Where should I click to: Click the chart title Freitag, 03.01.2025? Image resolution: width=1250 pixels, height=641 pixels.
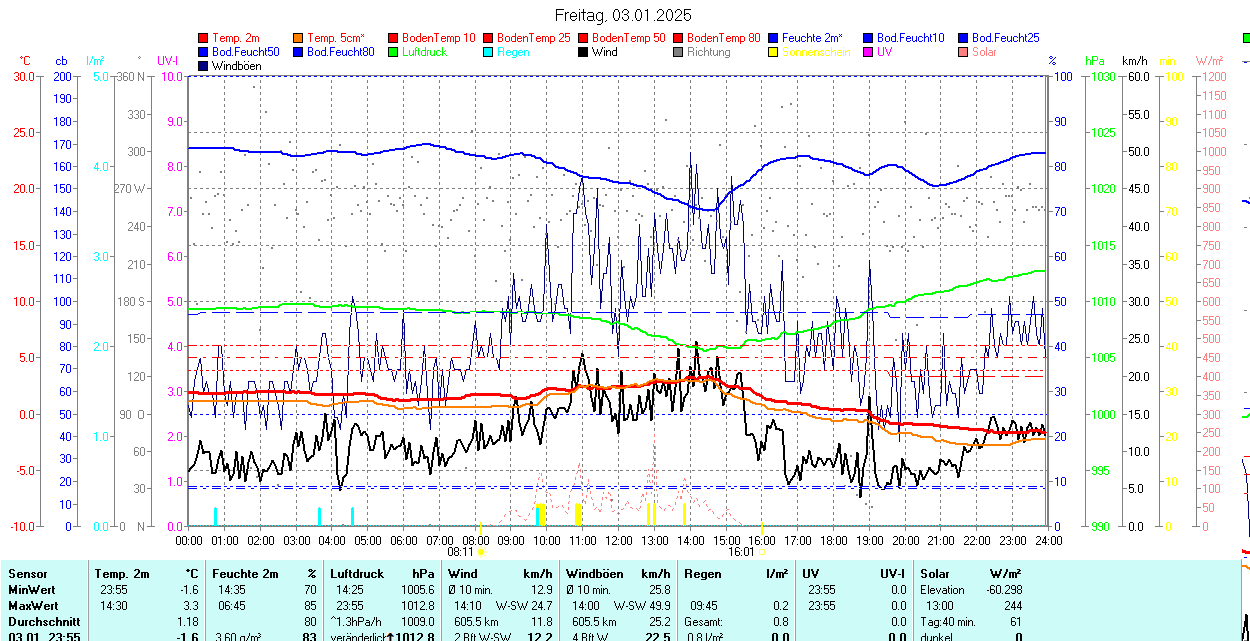624,15
